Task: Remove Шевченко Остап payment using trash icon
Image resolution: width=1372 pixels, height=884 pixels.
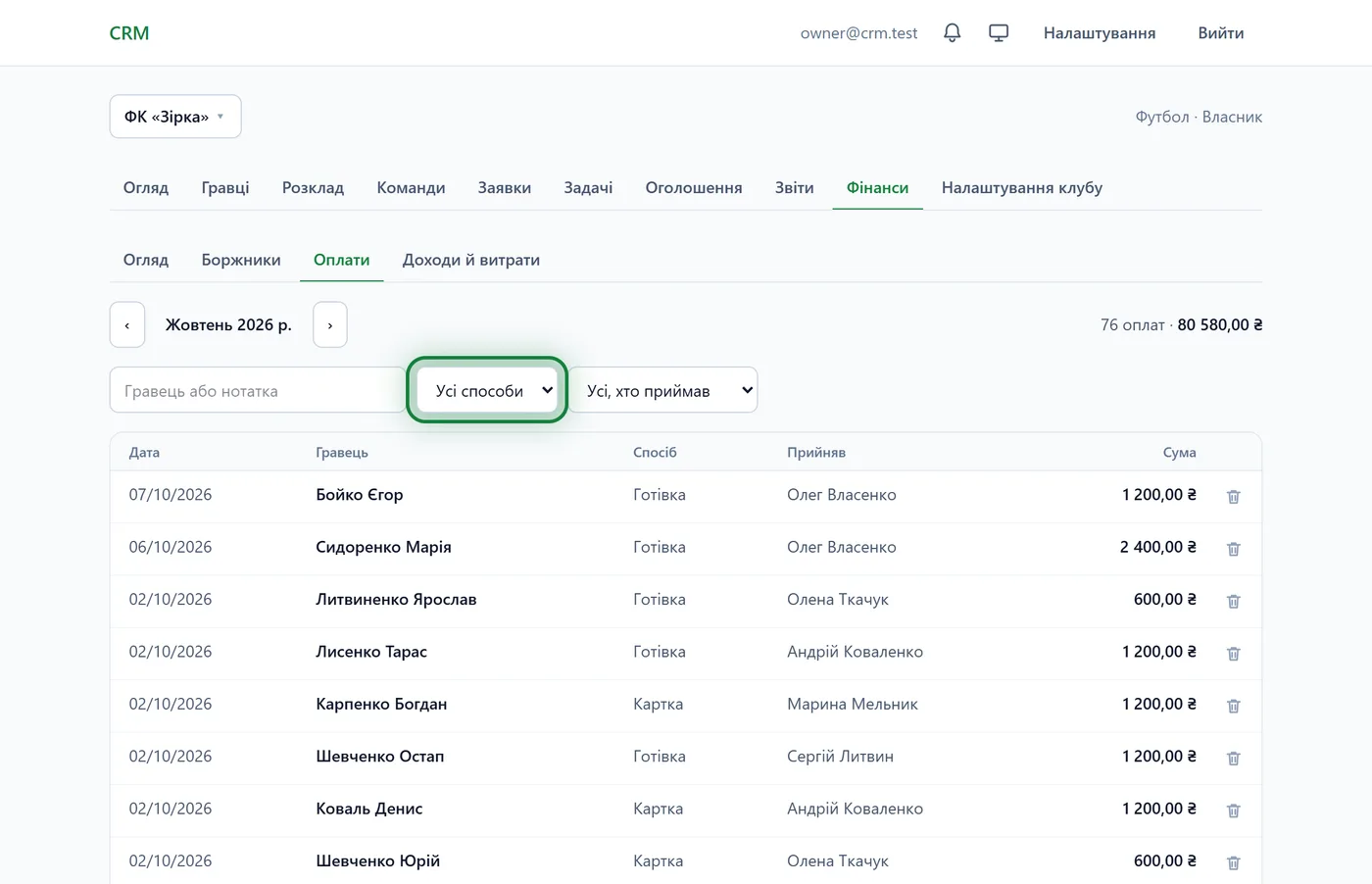Action: 1234,758
